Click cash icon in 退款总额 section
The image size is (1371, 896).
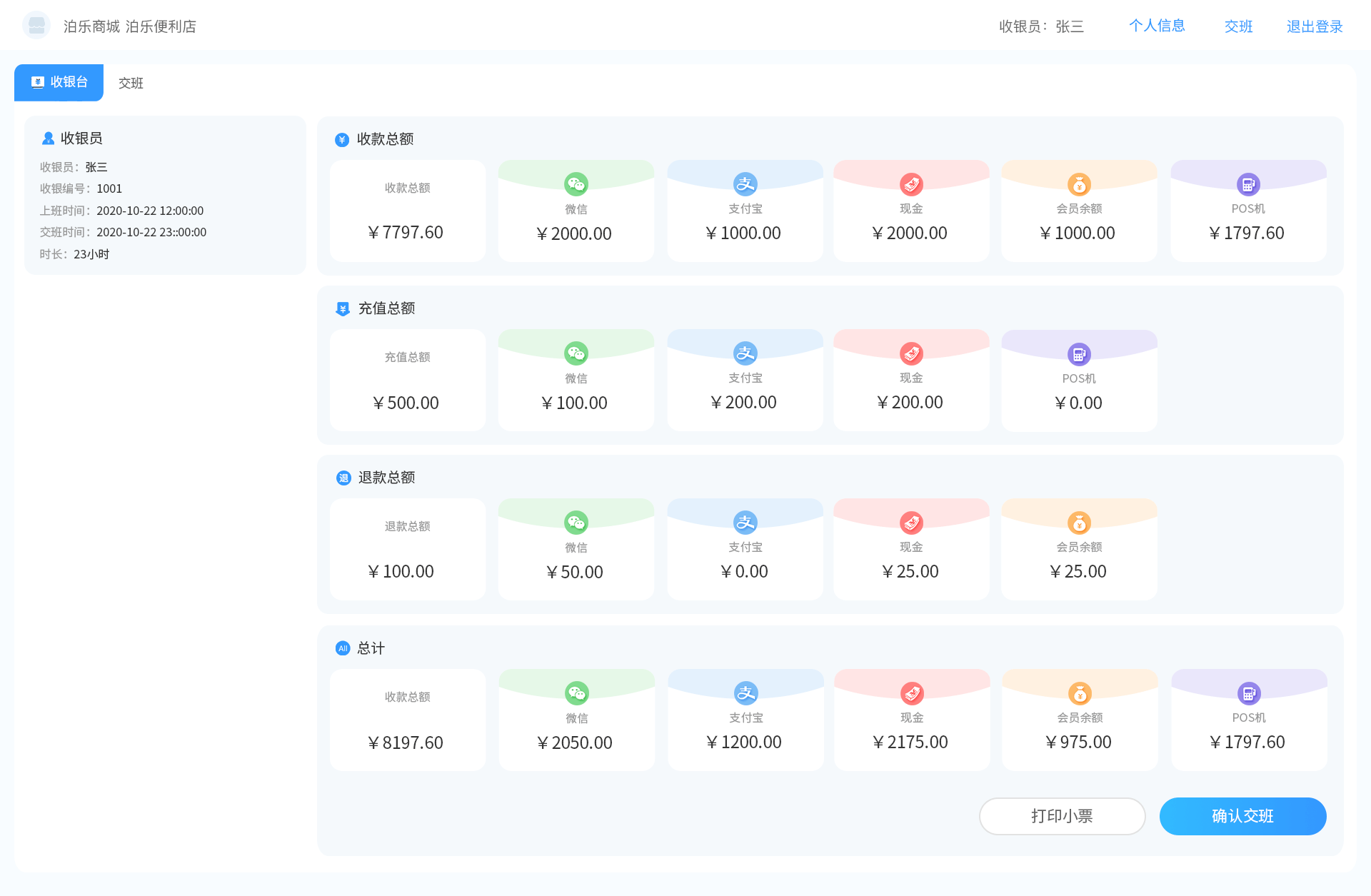911,523
